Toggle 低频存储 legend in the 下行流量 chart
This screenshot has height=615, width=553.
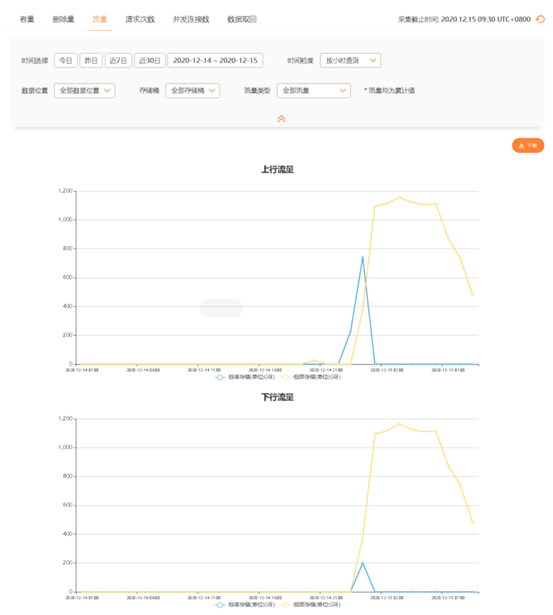click(x=310, y=604)
